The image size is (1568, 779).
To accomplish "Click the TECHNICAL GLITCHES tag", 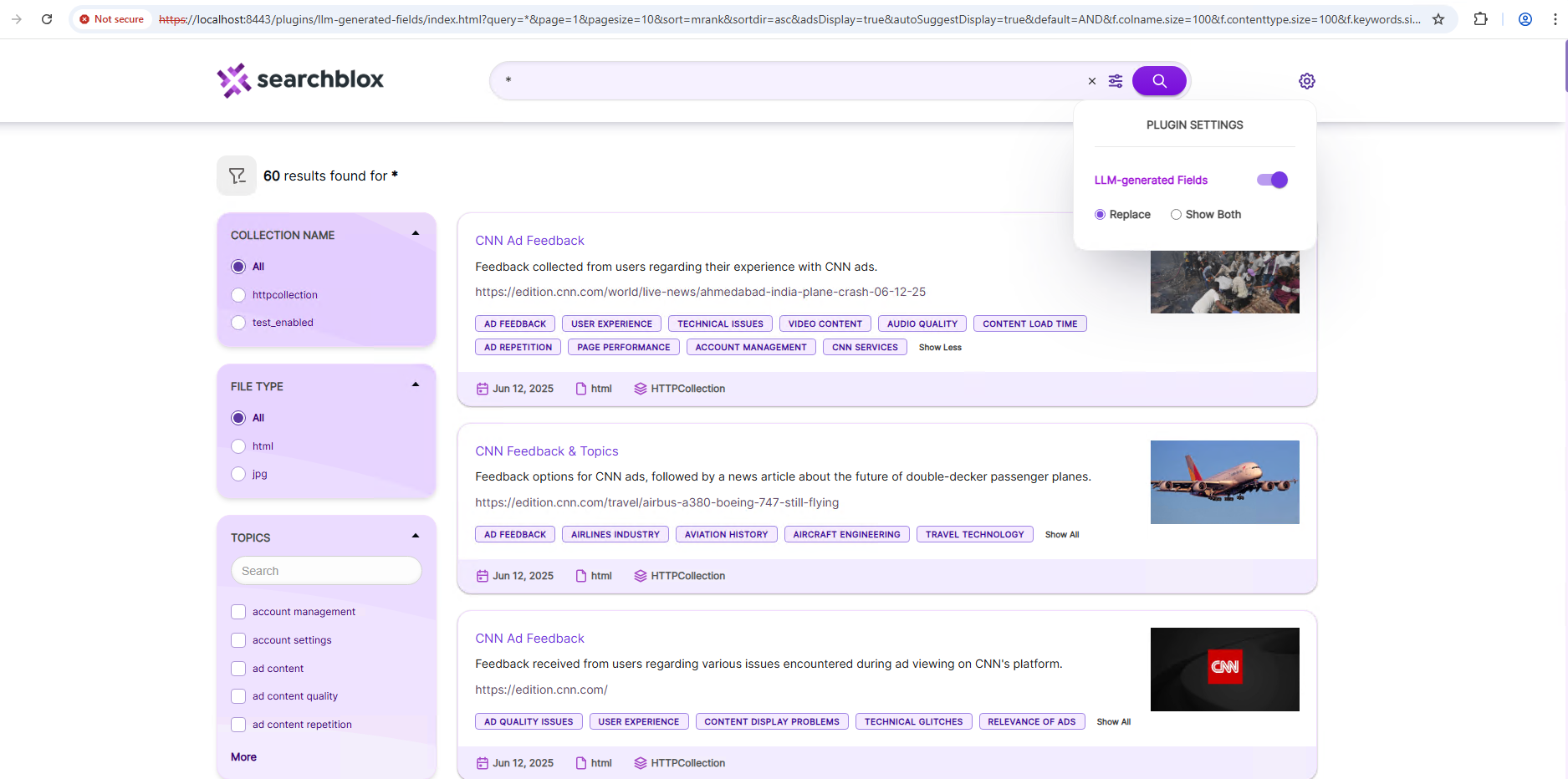I will tap(913, 721).
